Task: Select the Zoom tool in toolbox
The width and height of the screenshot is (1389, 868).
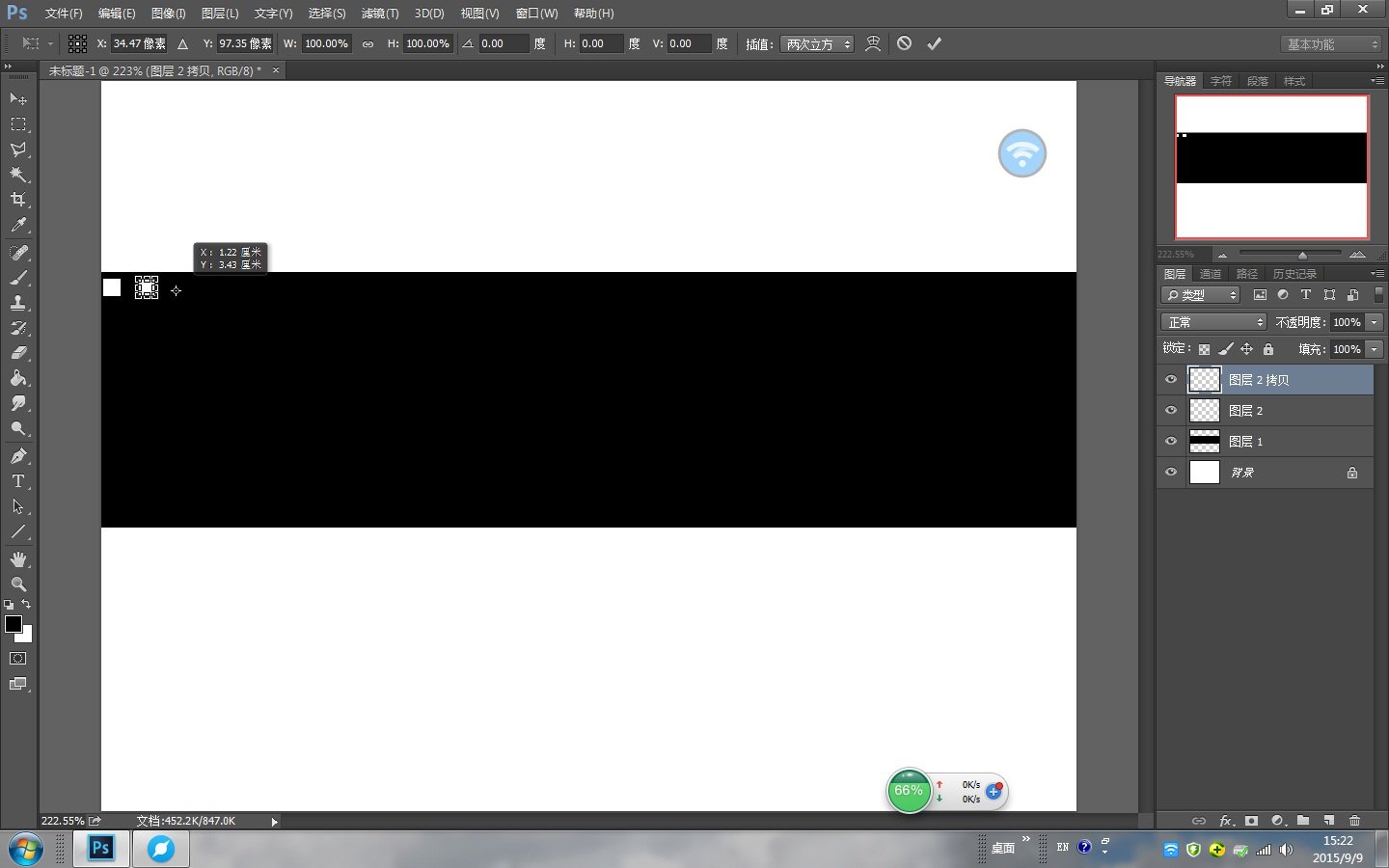Action: coord(18,584)
